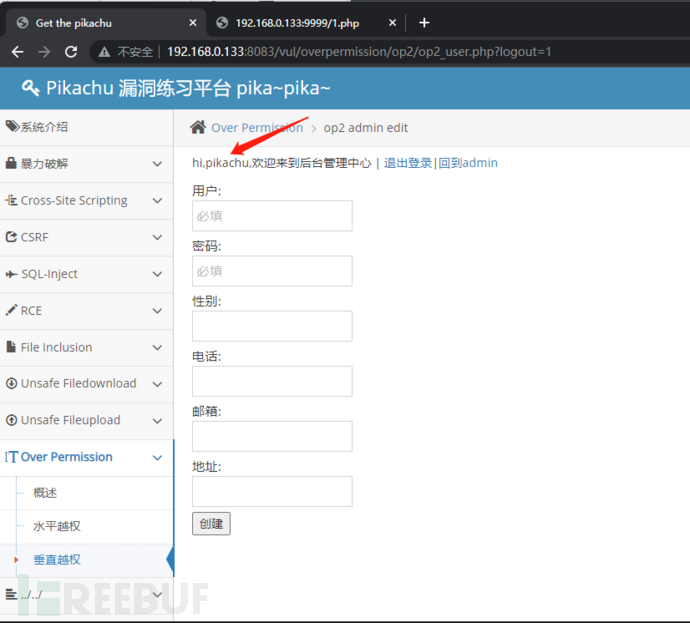Click the globe favicon on 'Get the pikachu' tab
The width and height of the screenshot is (690, 623).
click(x=22, y=22)
